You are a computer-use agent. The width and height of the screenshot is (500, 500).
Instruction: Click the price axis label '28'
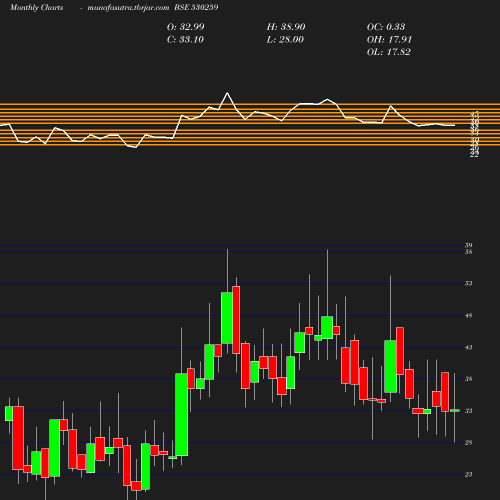(469, 443)
